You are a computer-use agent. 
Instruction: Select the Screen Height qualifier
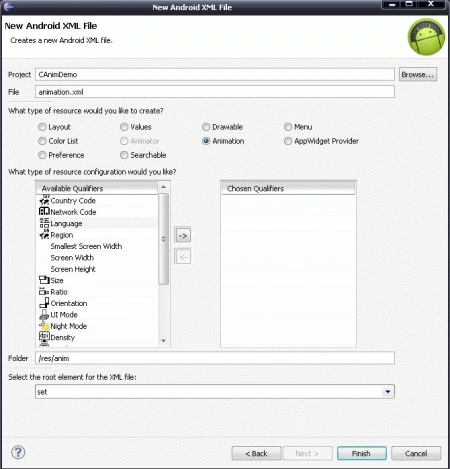tap(97, 269)
